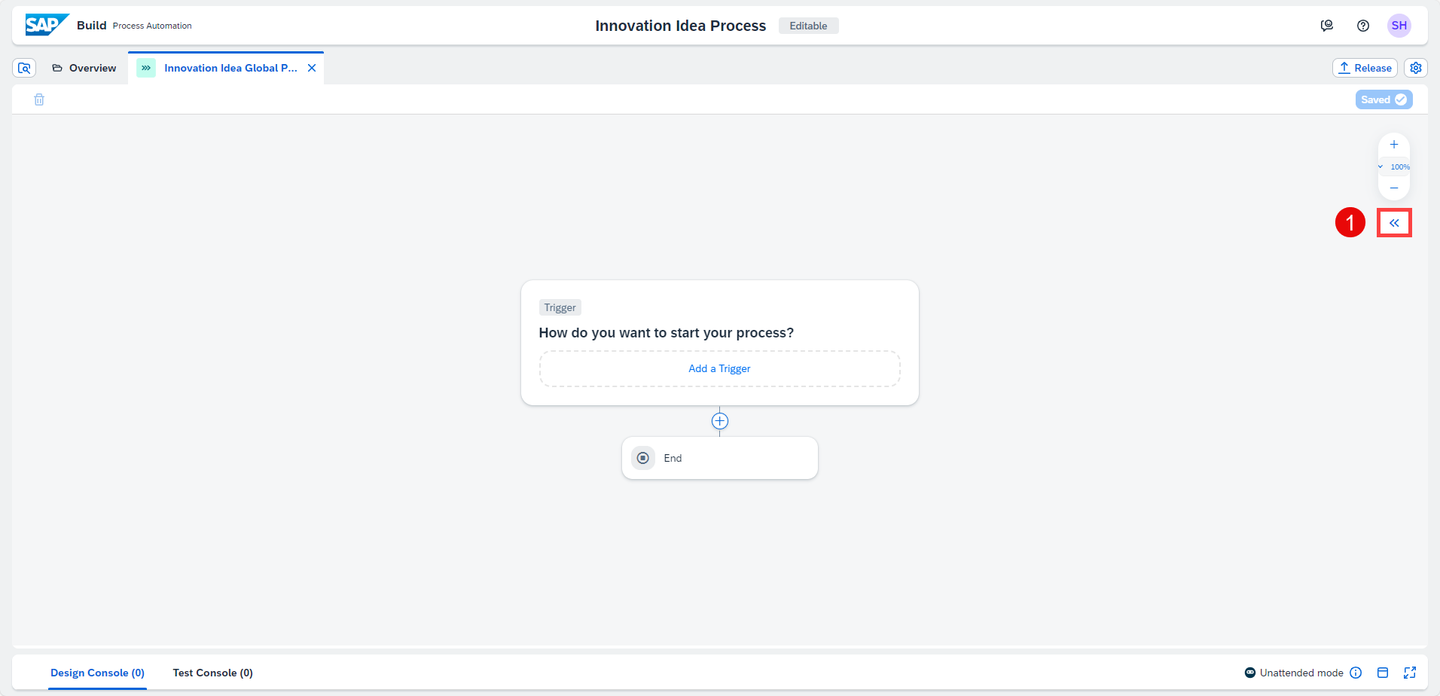Close the Innovation Idea Global Process tab
Screen dimensions: 1440x696
click(x=311, y=68)
